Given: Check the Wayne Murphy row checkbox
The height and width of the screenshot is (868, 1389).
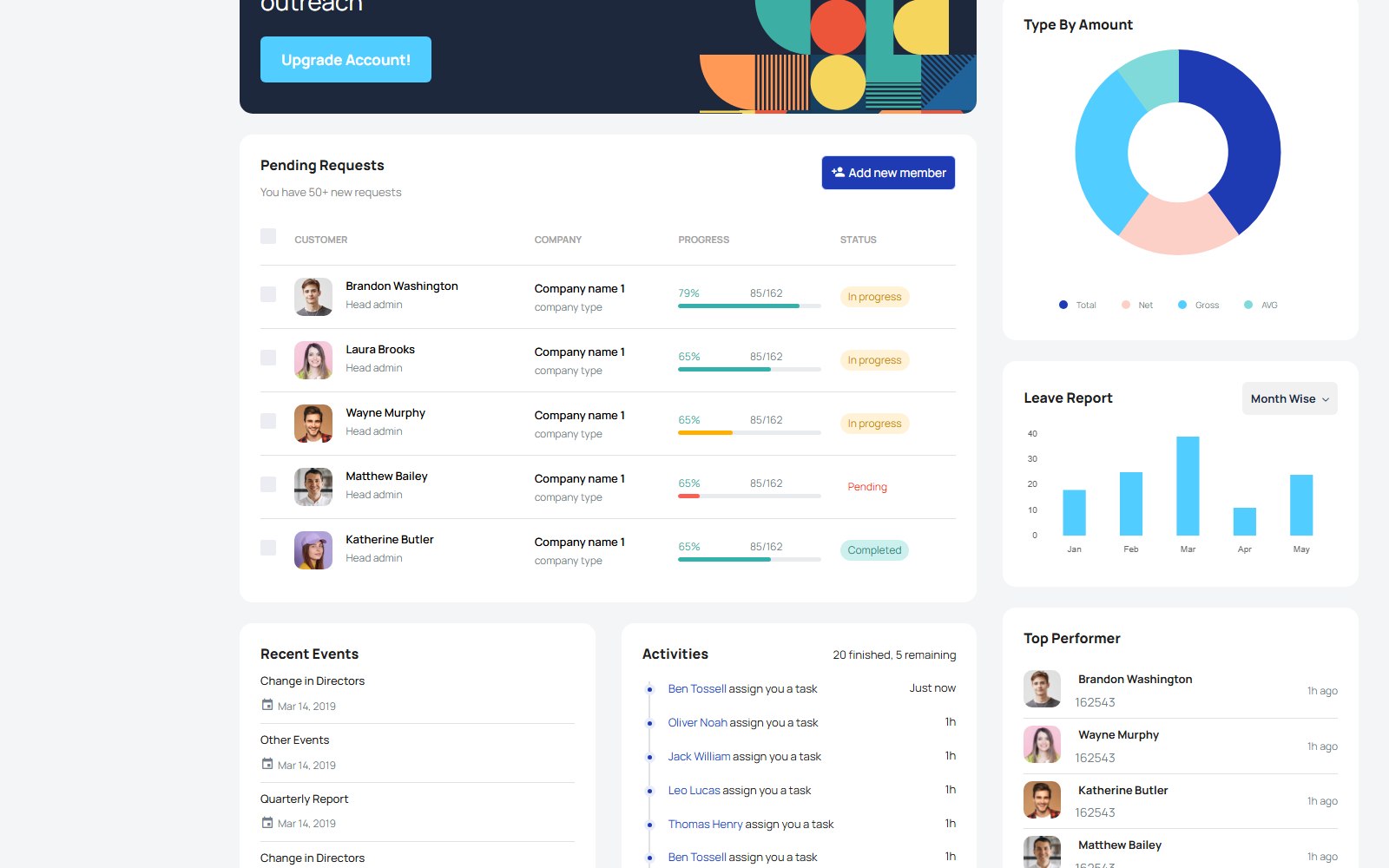Looking at the screenshot, I should [x=268, y=421].
